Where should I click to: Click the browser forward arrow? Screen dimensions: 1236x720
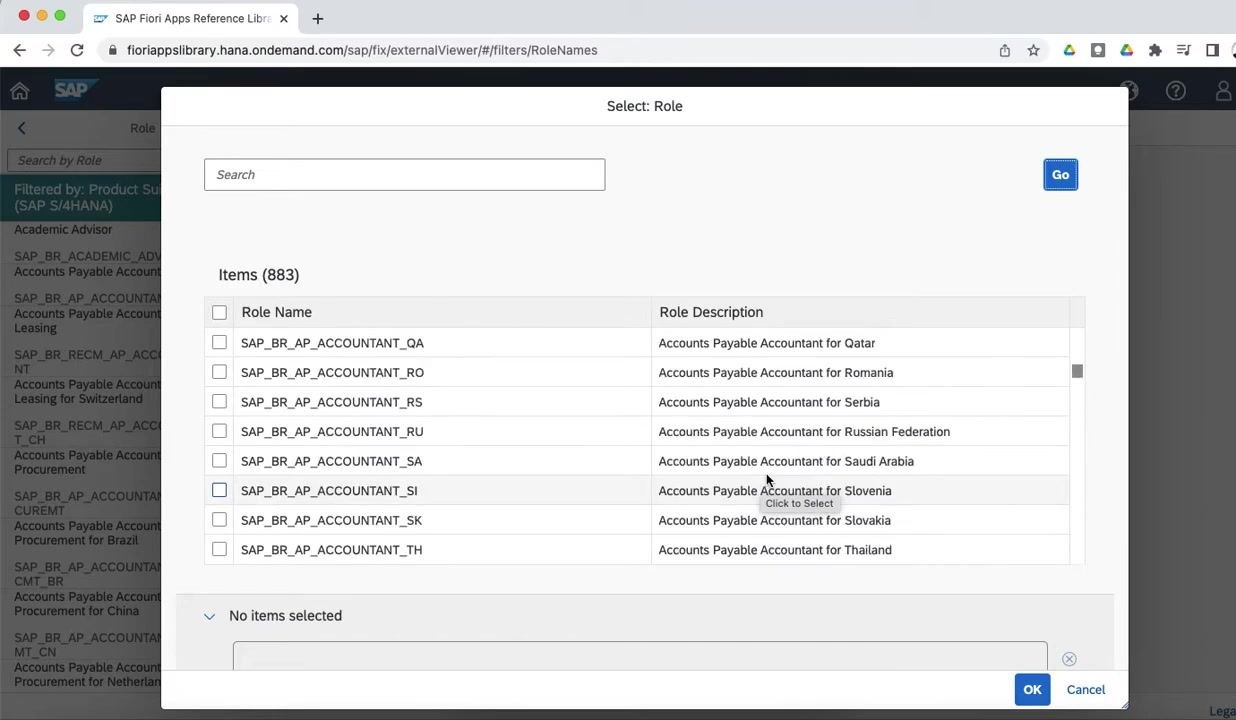(x=48, y=50)
